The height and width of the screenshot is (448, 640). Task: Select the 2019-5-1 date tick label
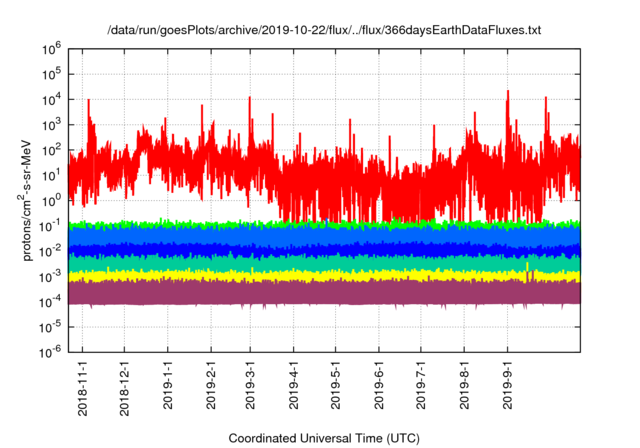click(x=336, y=384)
